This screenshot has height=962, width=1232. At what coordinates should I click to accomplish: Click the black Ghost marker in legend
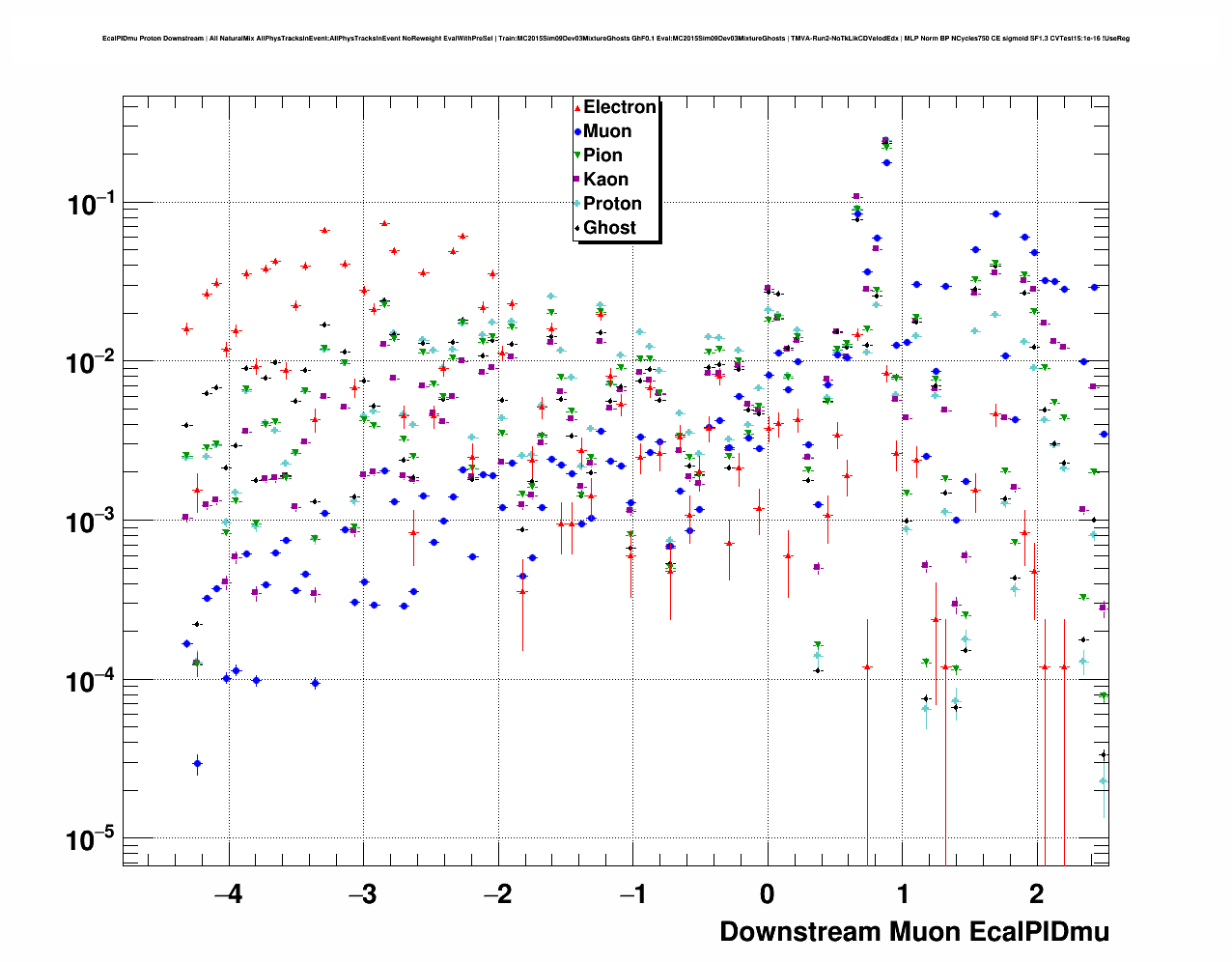point(577,228)
